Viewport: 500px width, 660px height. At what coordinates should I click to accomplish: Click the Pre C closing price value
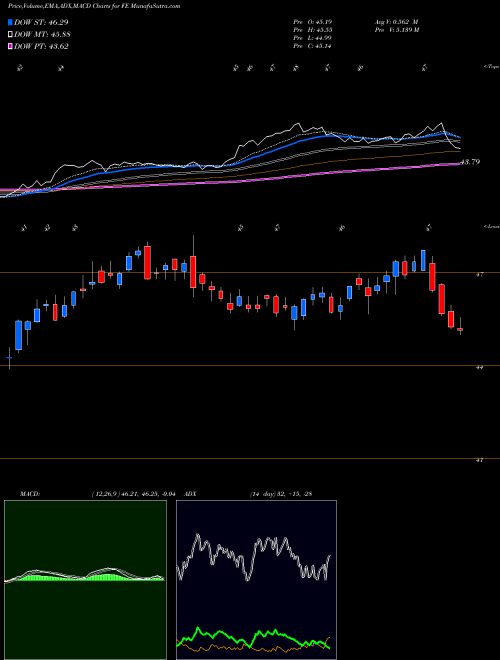coord(325,46)
